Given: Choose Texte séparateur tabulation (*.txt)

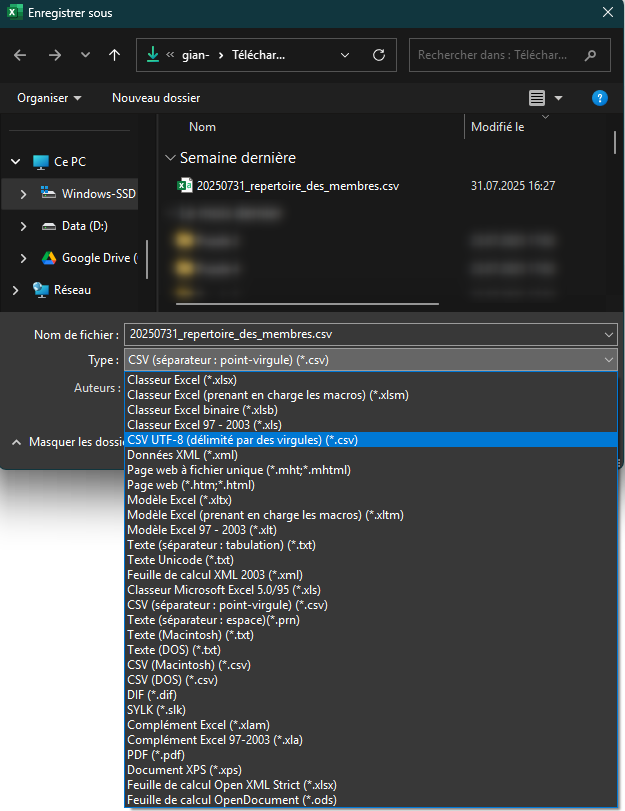Looking at the screenshot, I should pyautogui.click(x=370, y=545).
